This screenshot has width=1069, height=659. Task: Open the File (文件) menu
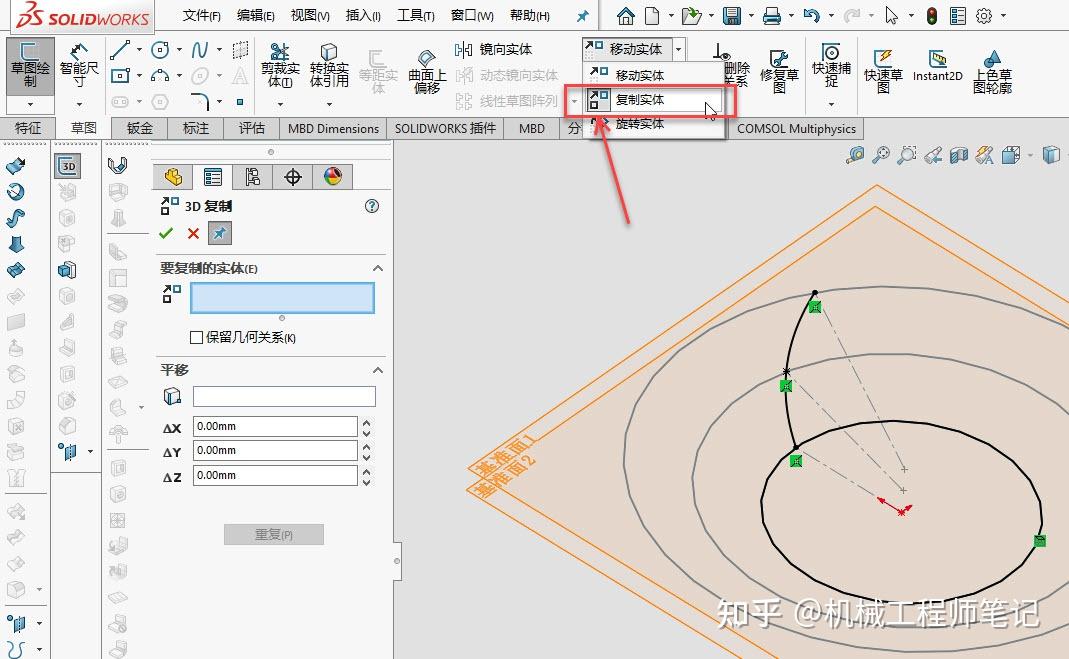pos(201,15)
